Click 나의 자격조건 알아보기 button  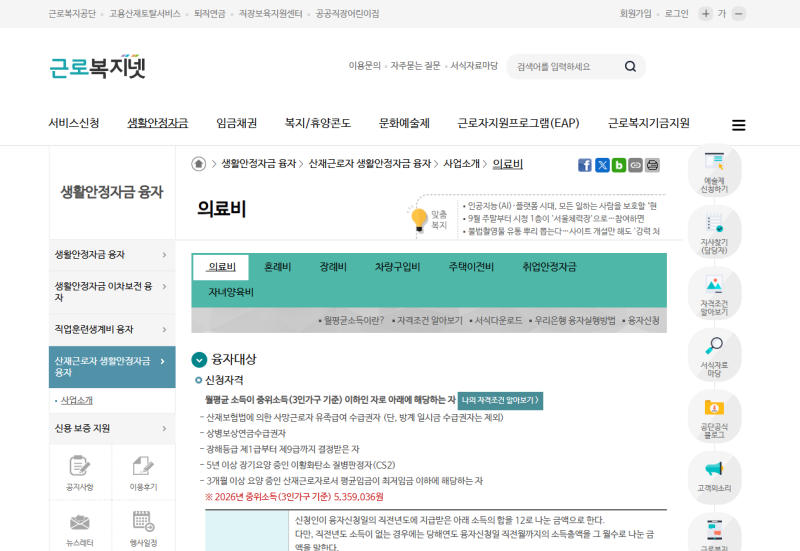click(500, 400)
